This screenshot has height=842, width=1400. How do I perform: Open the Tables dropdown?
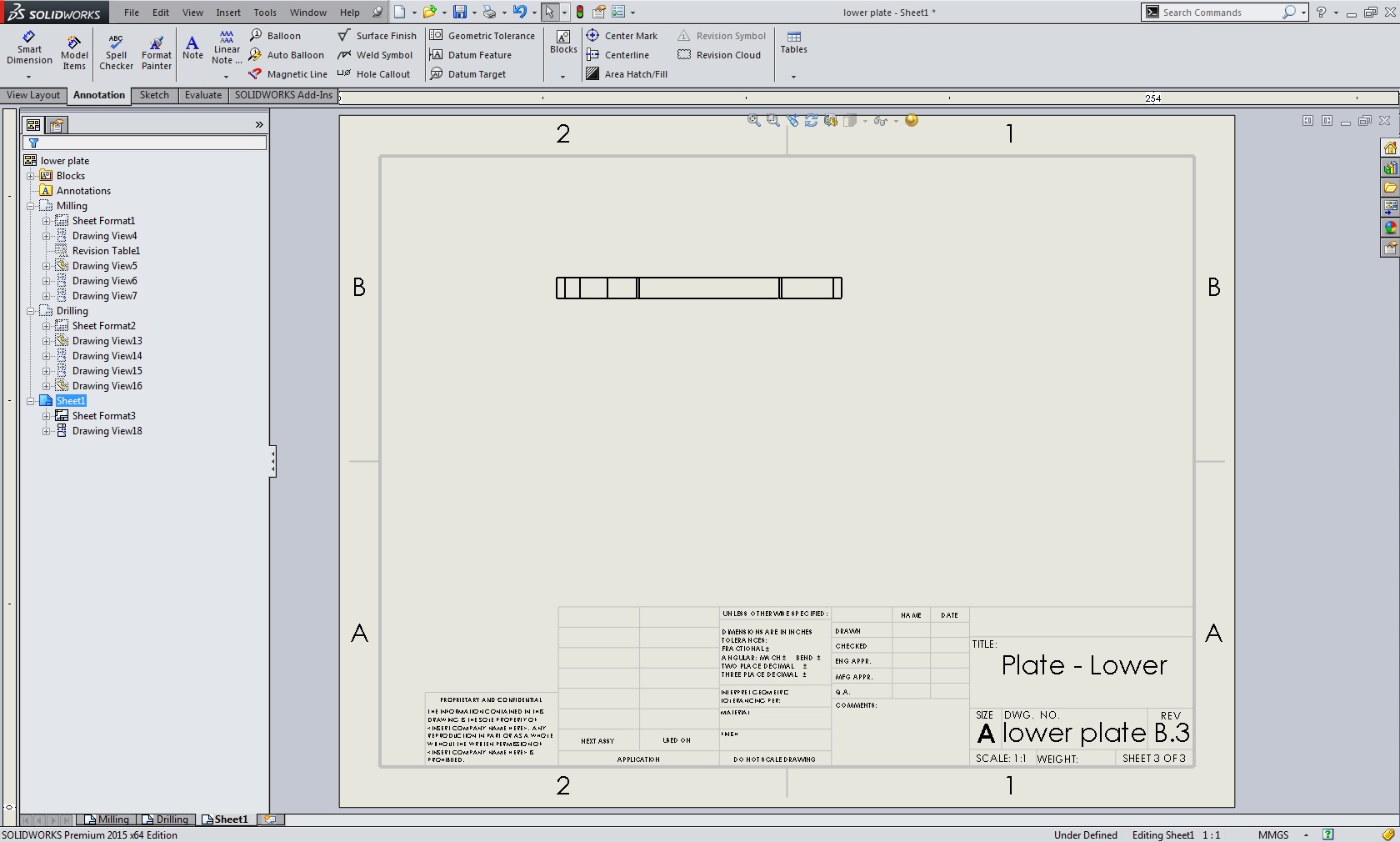(x=793, y=76)
